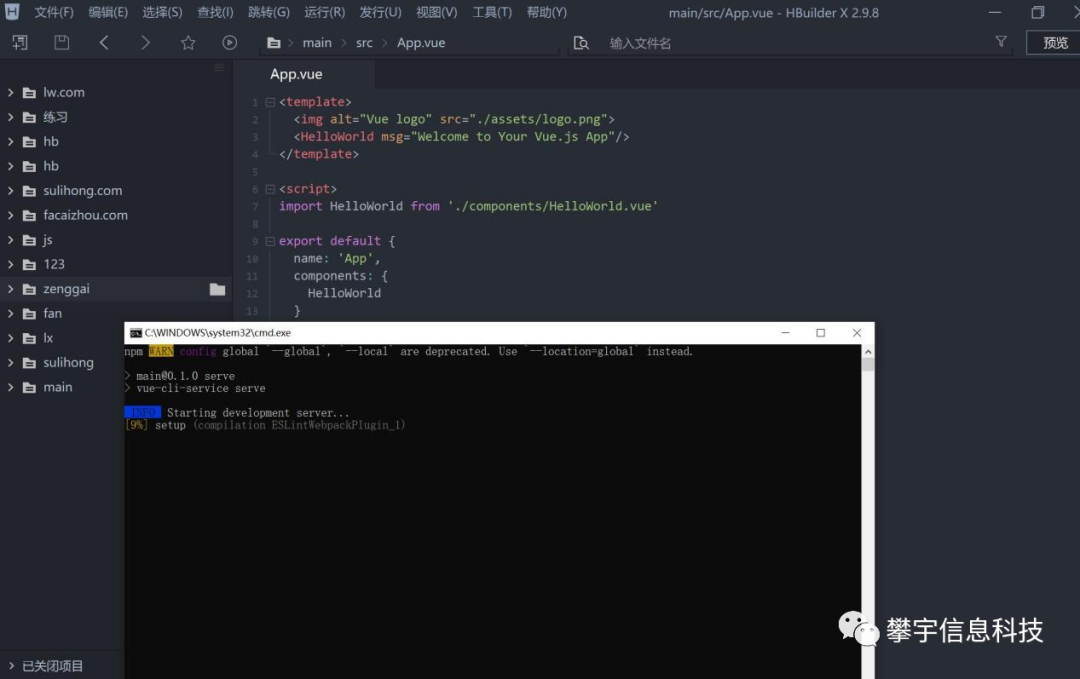Expand the lx project
The image size is (1080, 679).
click(10, 338)
